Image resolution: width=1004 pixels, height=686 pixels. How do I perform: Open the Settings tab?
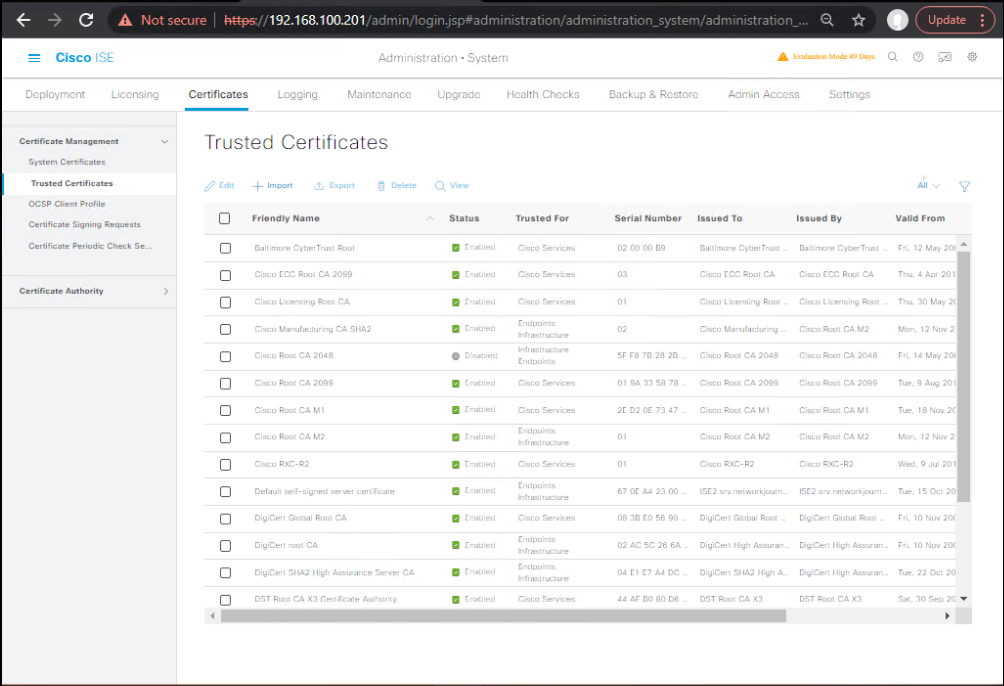(850, 94)
